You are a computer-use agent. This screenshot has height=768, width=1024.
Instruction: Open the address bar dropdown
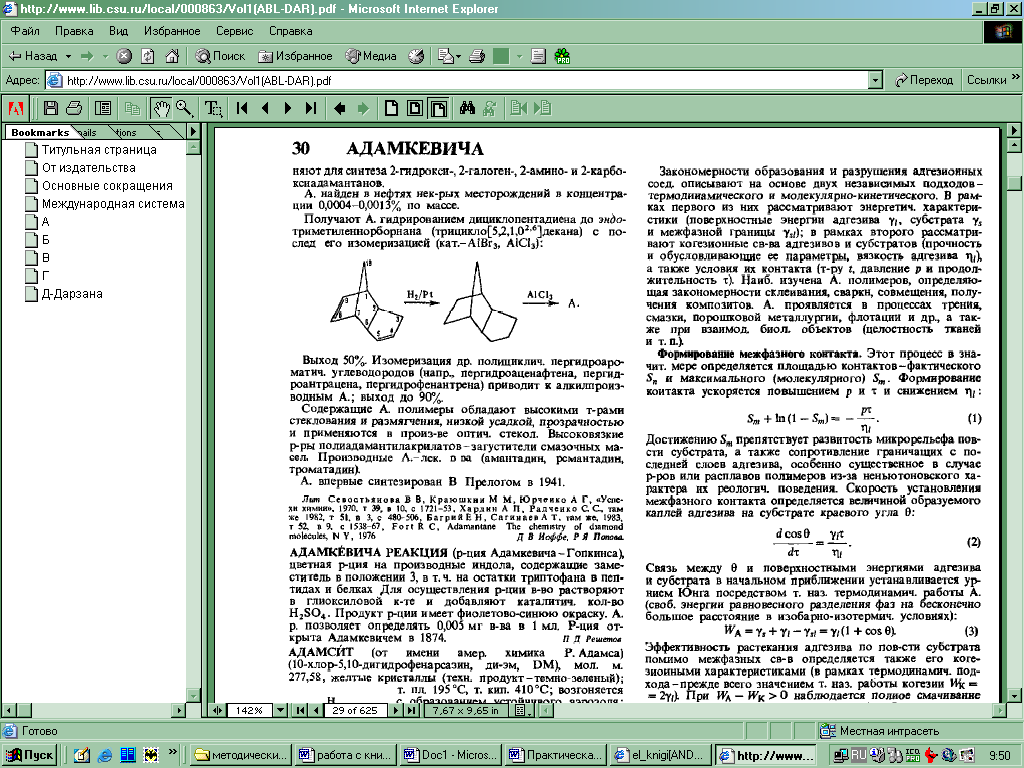(x=876, y=80)
